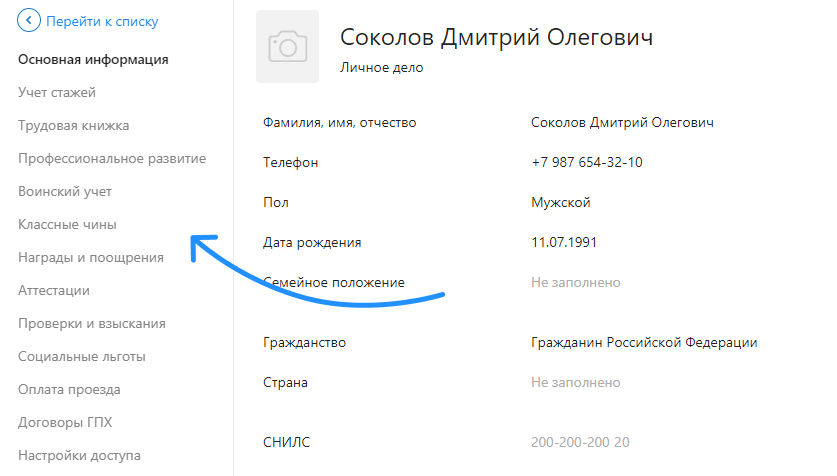Open the "Договоры ГПХ" section
This screenshot has width=837, height=476.
click(x=65, y=423)
